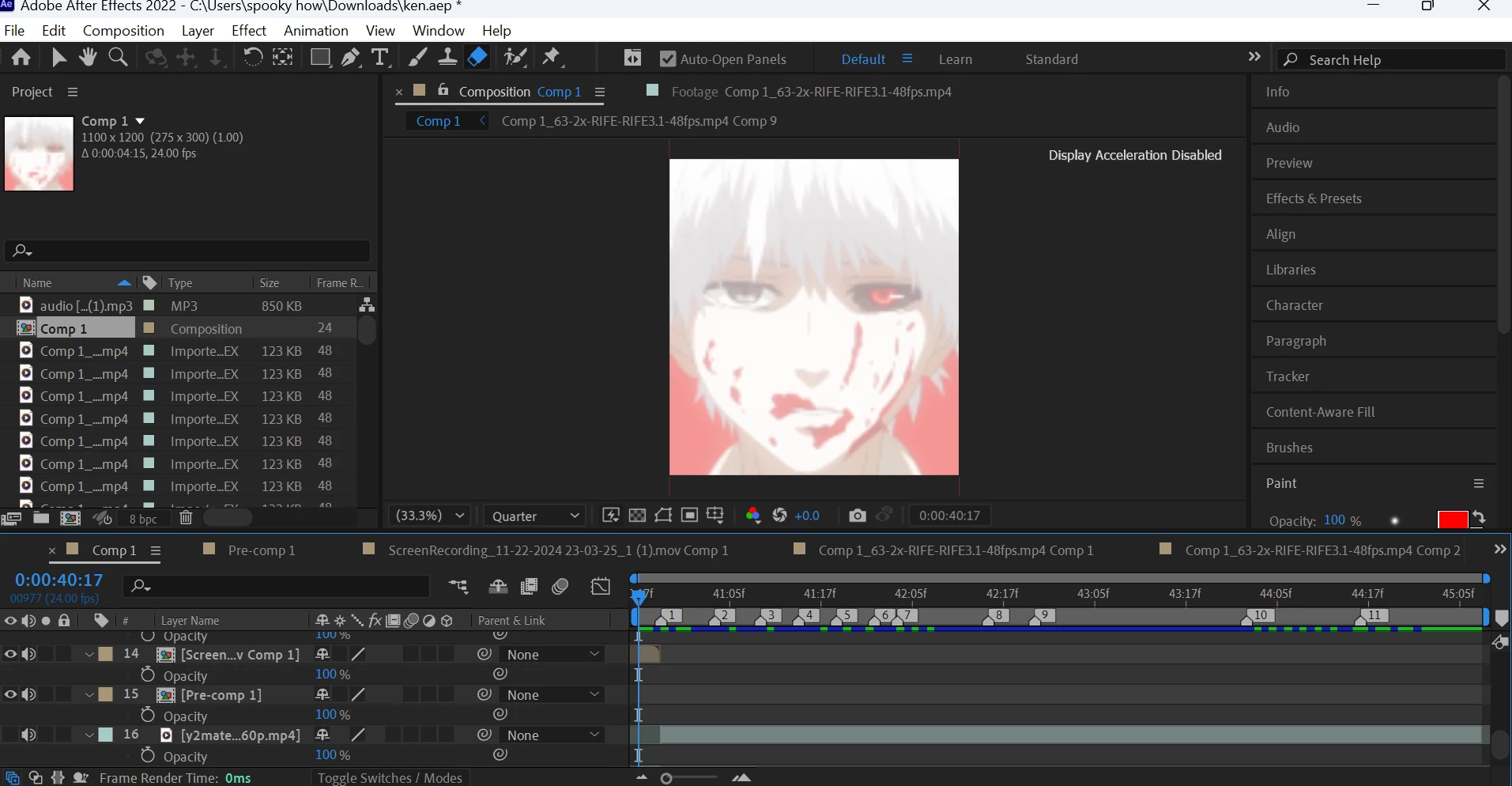The width and height of the screenshot is (1512, 786).
Task: Open the show channel RGB icon
Action: [753, 516]
